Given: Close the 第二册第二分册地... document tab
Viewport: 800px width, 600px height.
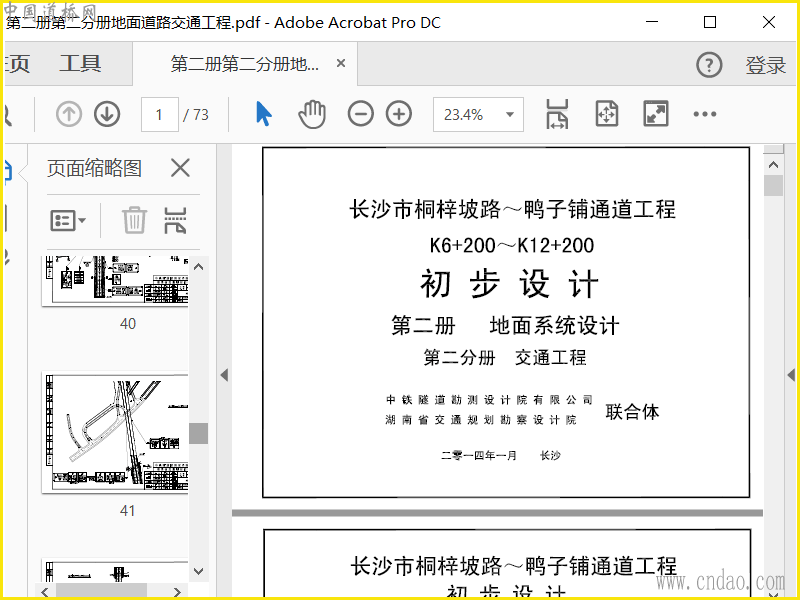Looking at the screenshot, I should coord(341,63).
